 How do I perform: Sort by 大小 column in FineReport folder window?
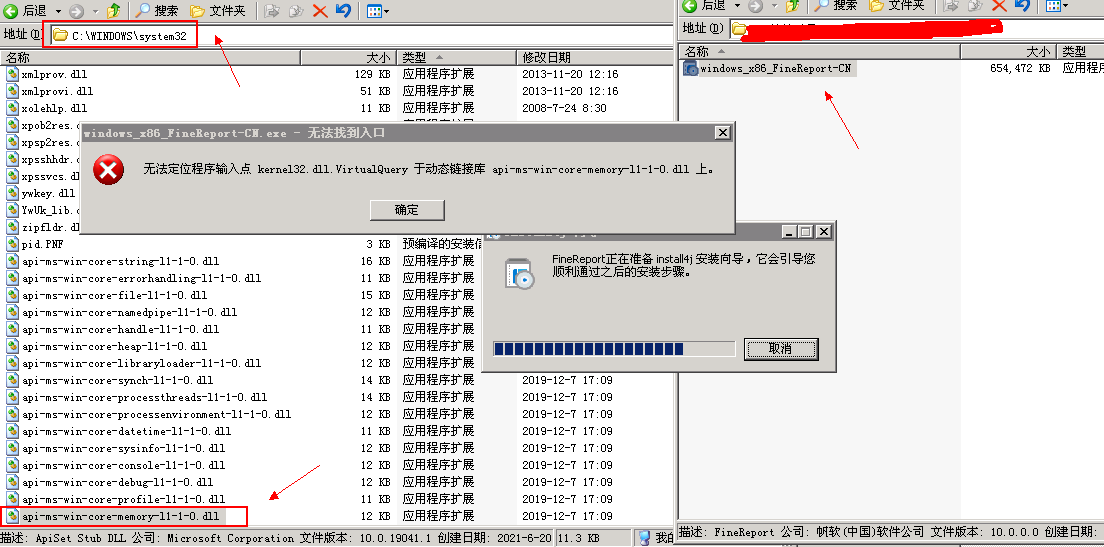pyautogui.click(x=1008, y=52)
